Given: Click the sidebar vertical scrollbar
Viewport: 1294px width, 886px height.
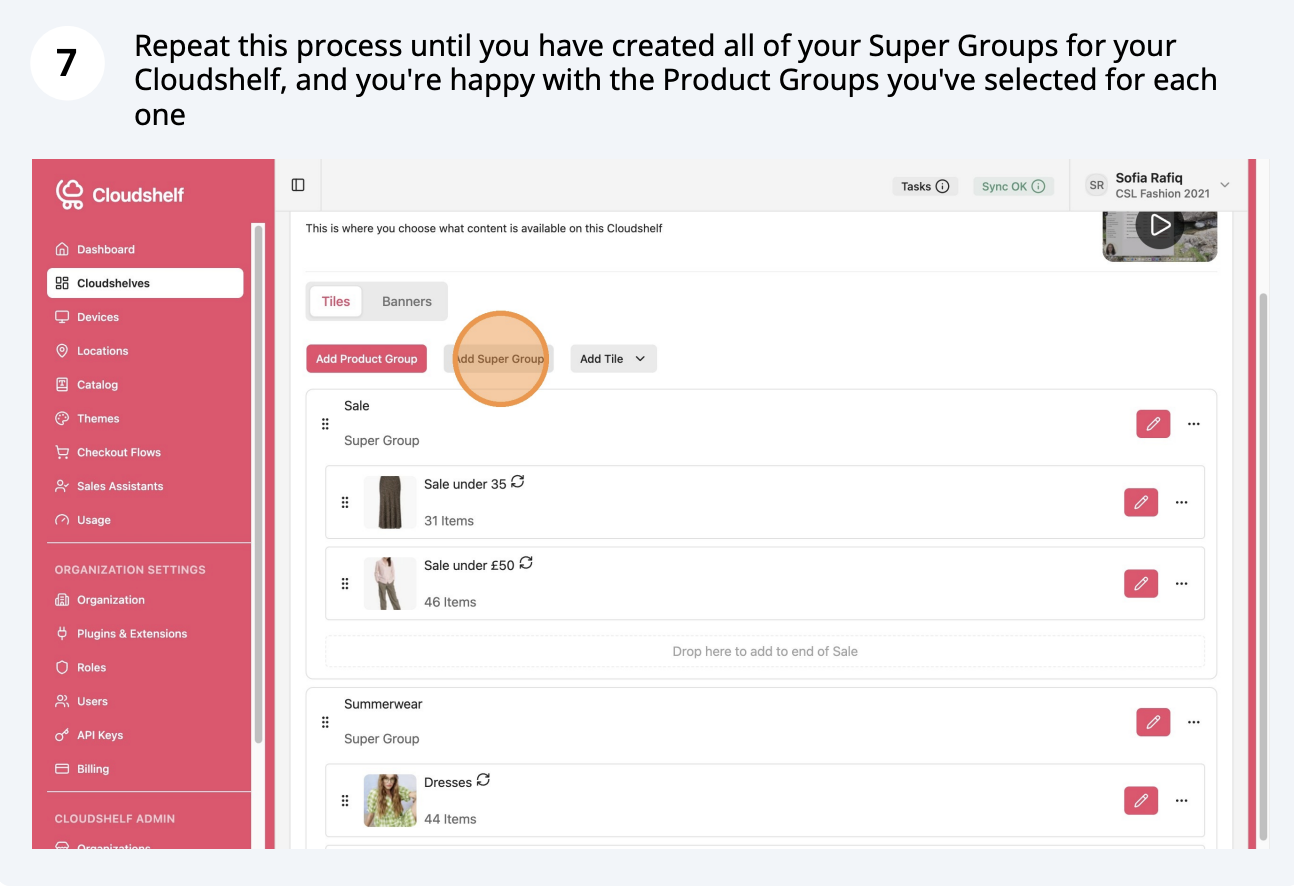Looking at the screenshot, I should [259, 484].
